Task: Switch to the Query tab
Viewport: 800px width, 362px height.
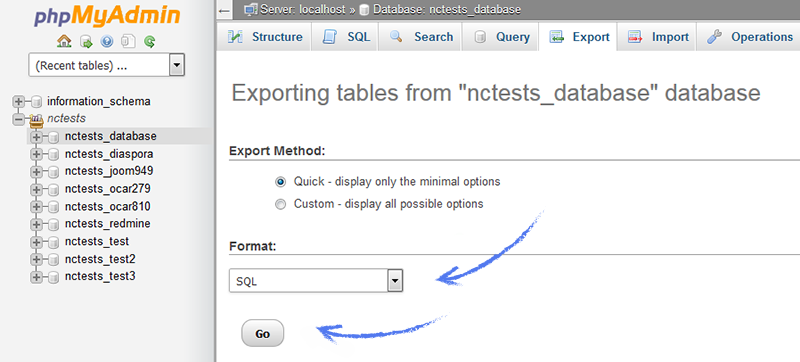Action: (x=500, y=37)
